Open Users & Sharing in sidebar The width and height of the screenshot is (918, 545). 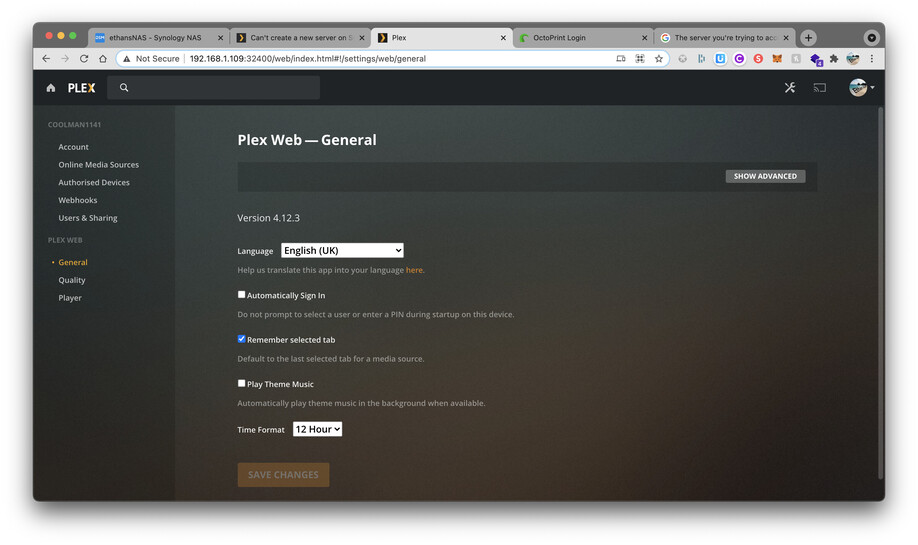pyautogui.click(x=88, y=218)
